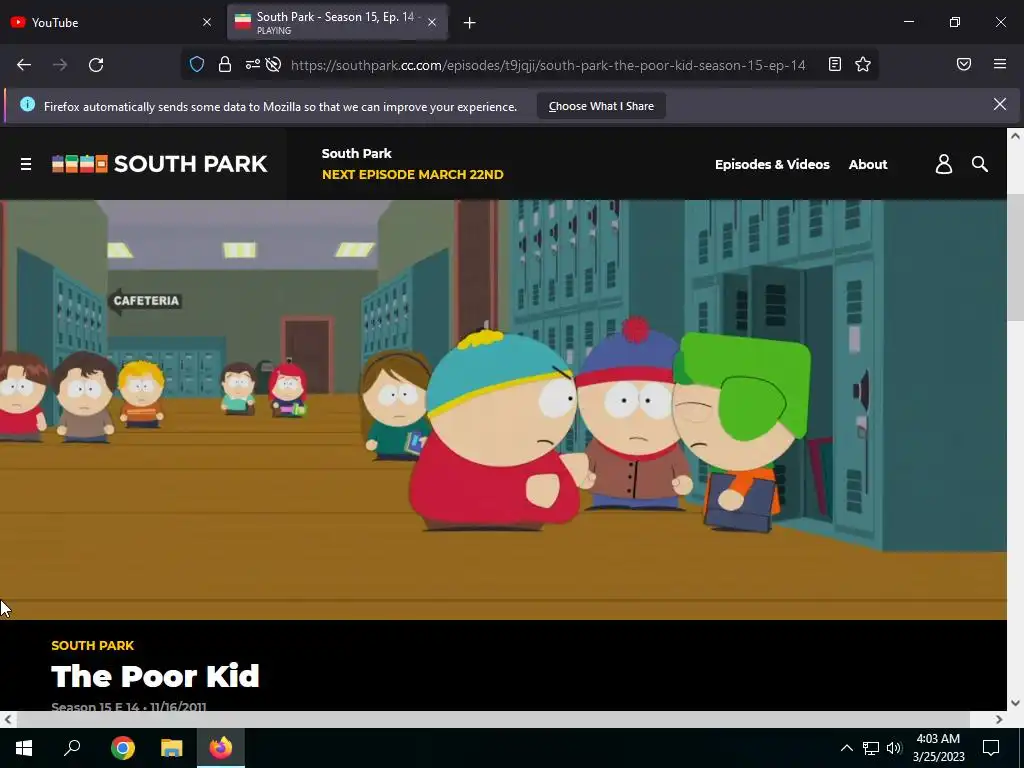
Task: Click the vertical scrollbar up arrow
Action: point(1015,136)
